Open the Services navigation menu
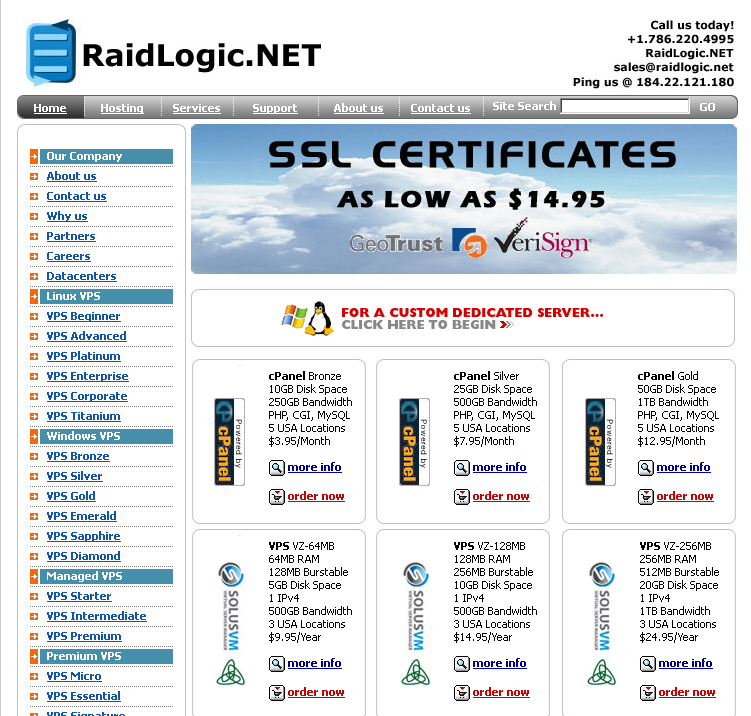This screenshot has height=716, width=751. pos(196,108)
